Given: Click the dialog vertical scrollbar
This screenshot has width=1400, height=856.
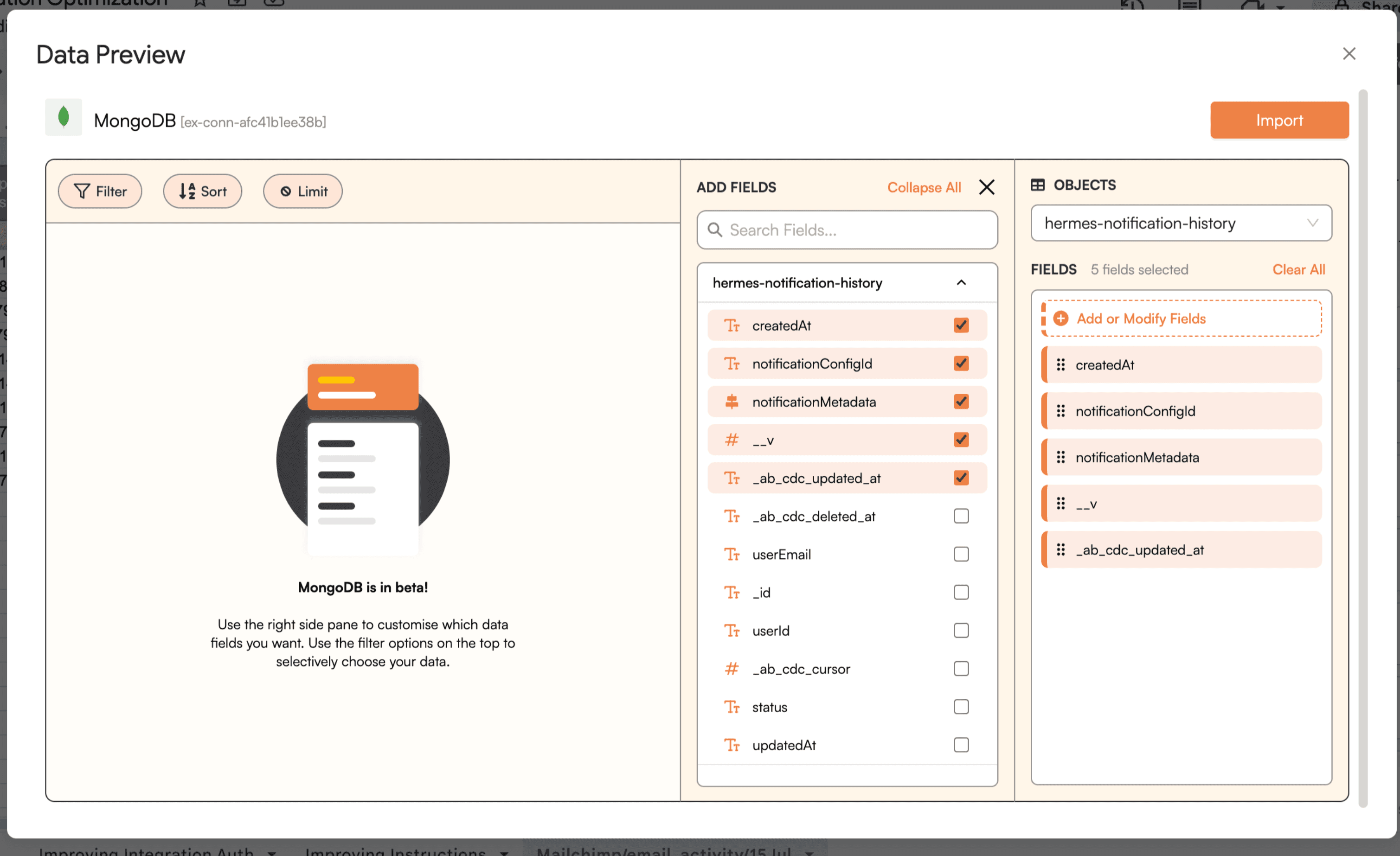Looking at the screenshot, I should 1363,449.
